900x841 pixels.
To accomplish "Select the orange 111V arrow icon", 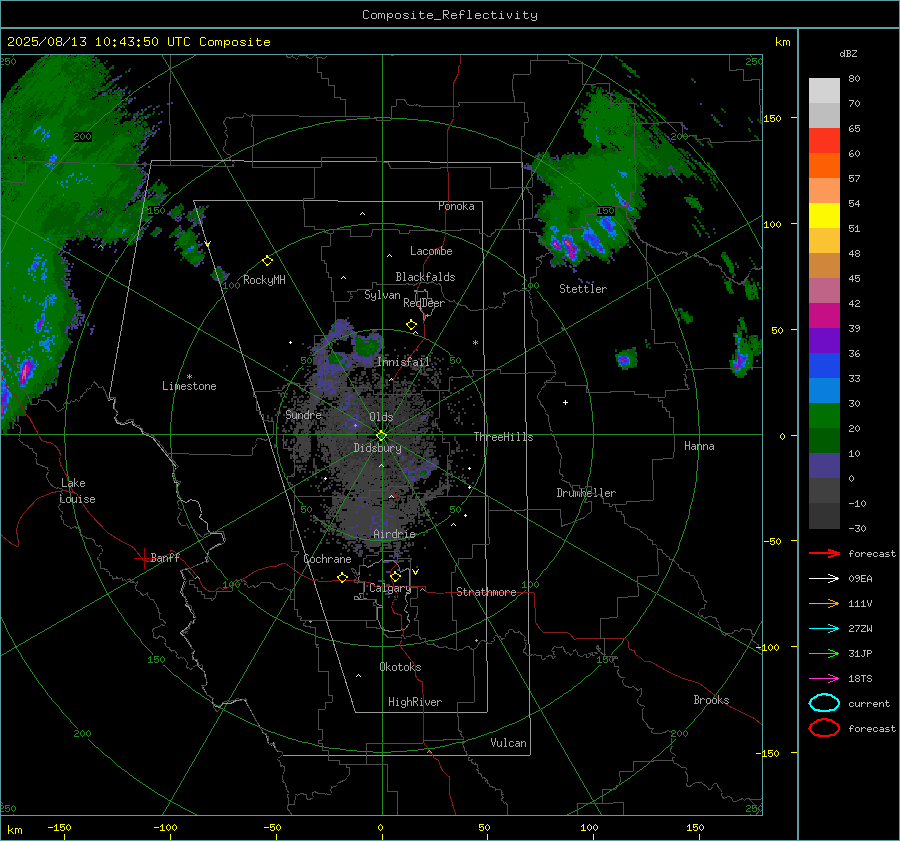I will coord(824,603).
